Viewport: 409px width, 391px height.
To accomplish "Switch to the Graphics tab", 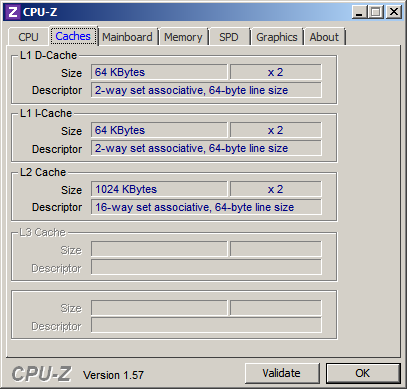I will click(x=277, y=37).
